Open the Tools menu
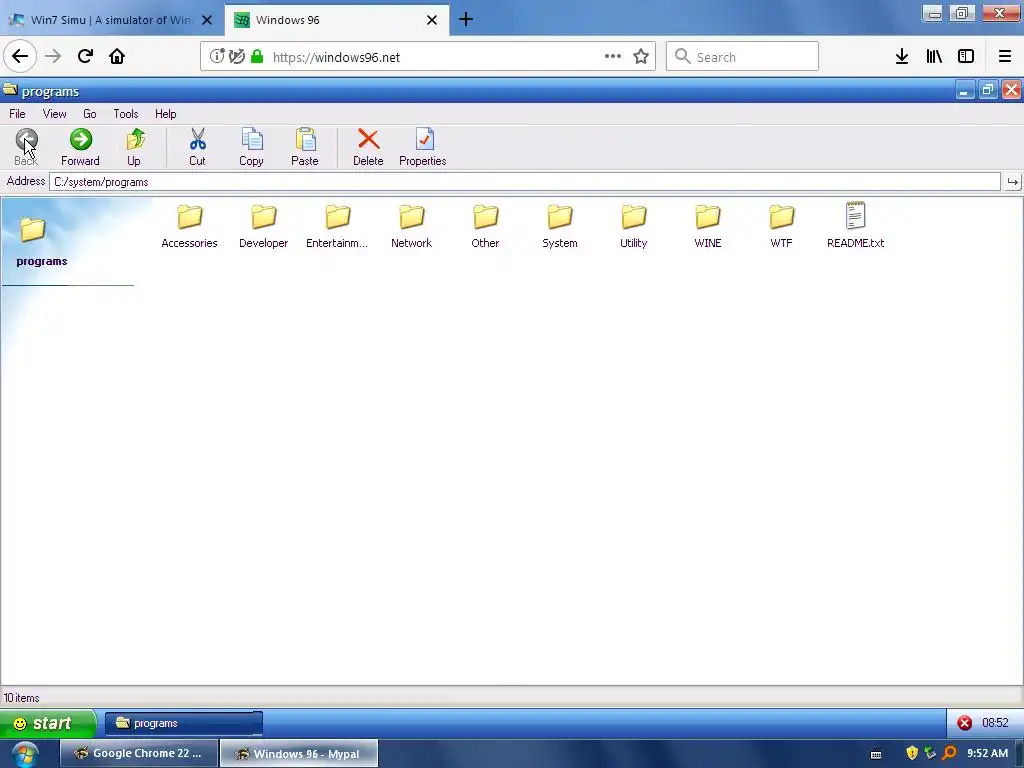 pos(125,114)
